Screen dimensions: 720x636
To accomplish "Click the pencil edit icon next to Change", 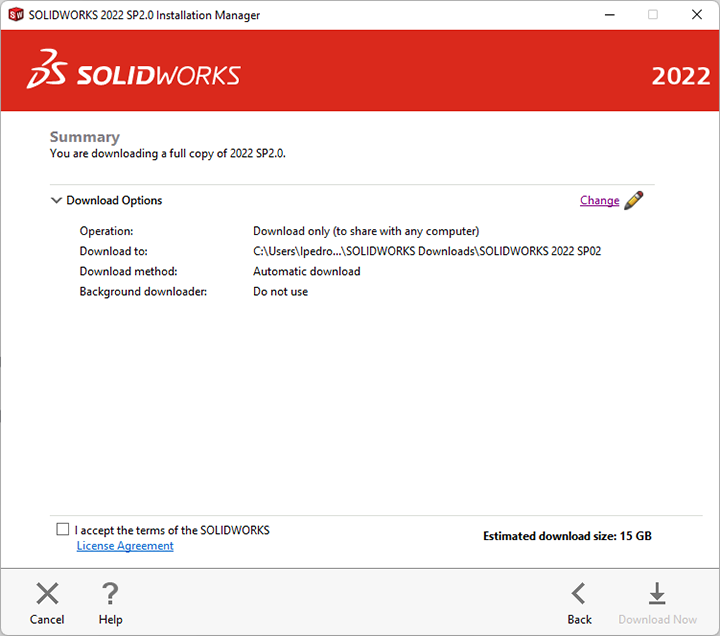I will point(634,201).
